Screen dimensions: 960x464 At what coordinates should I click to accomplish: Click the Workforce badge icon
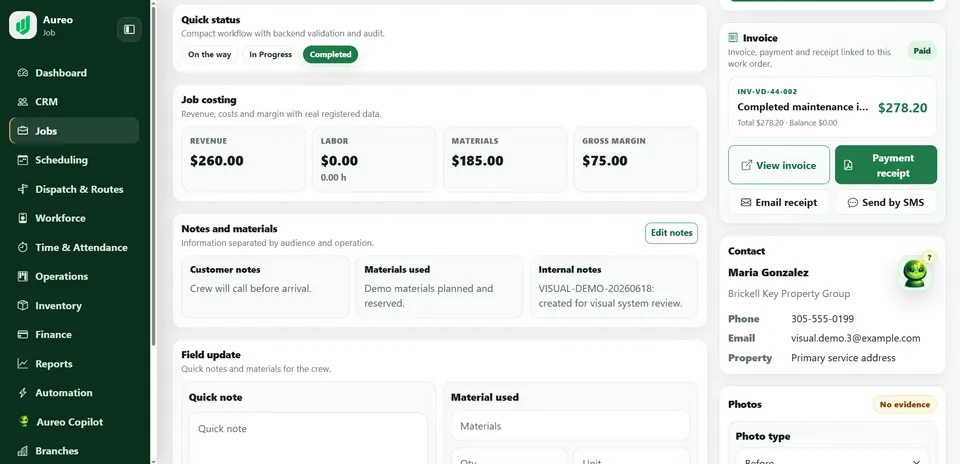tap(23, 218)
